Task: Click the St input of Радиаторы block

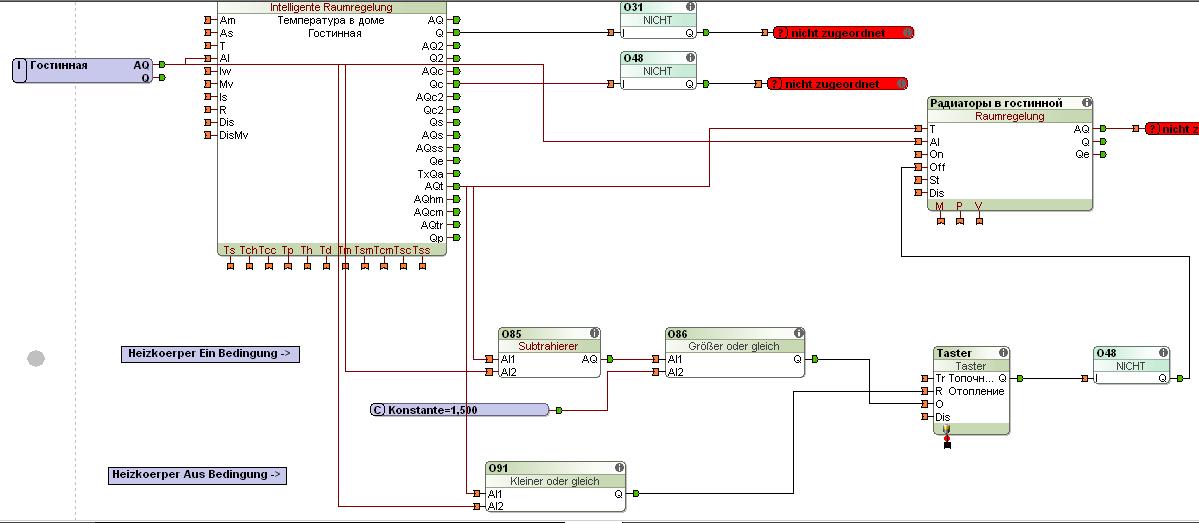Action: 918,180
